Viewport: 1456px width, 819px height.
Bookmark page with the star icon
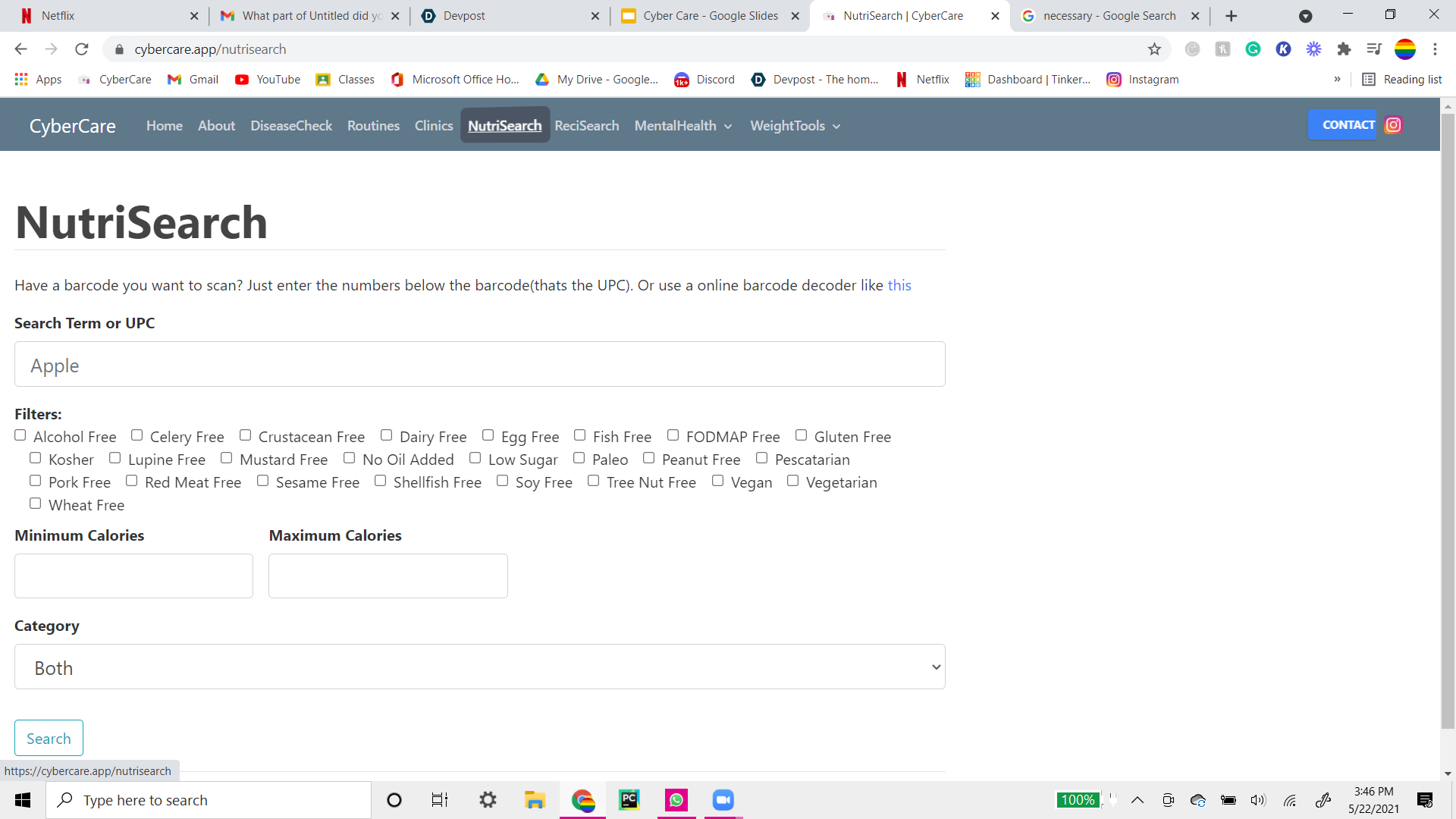click(1154, 49)
